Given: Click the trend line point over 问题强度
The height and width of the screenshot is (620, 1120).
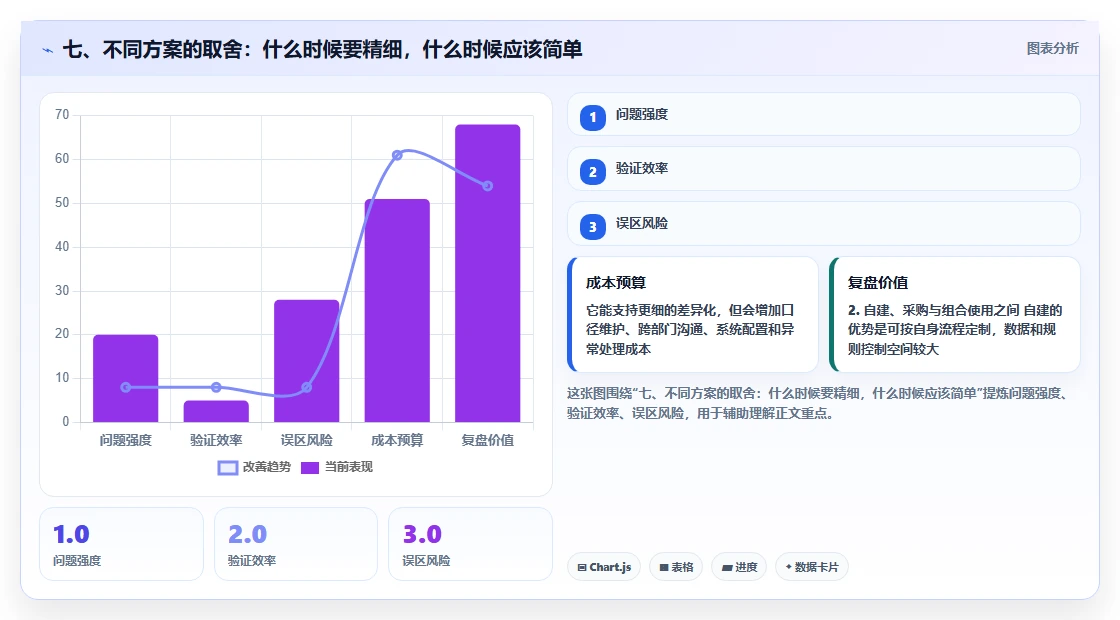Looking at the screenshot, I should tap(126, 387).
